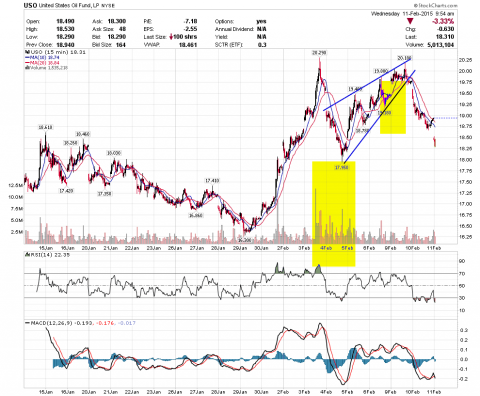Viewport: 480px width, 396px height.
Task: Click the Bid Size value 164
Action: 121,45
